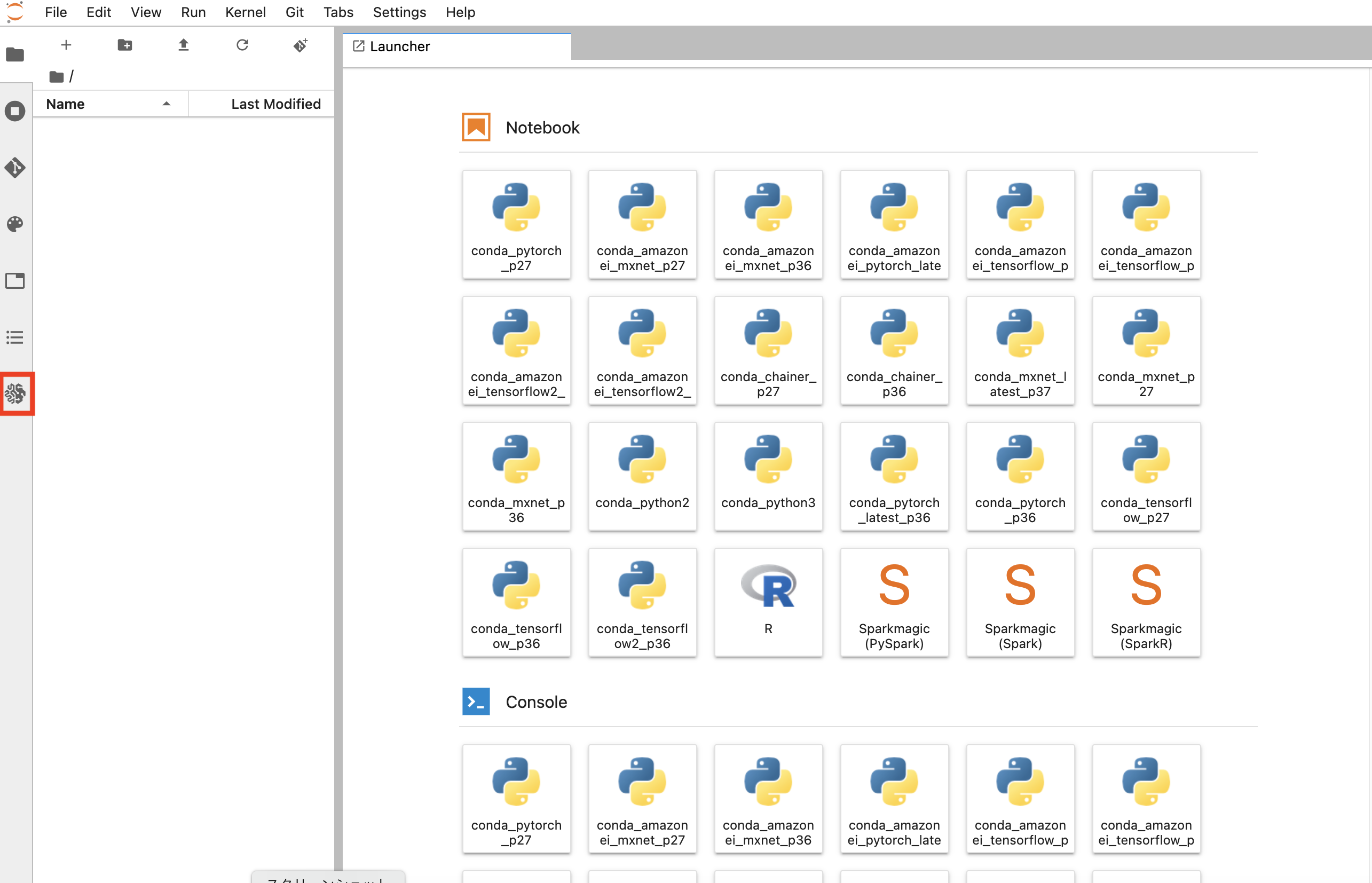
Task: Open the Git sidebar panel
Action: 15,168
